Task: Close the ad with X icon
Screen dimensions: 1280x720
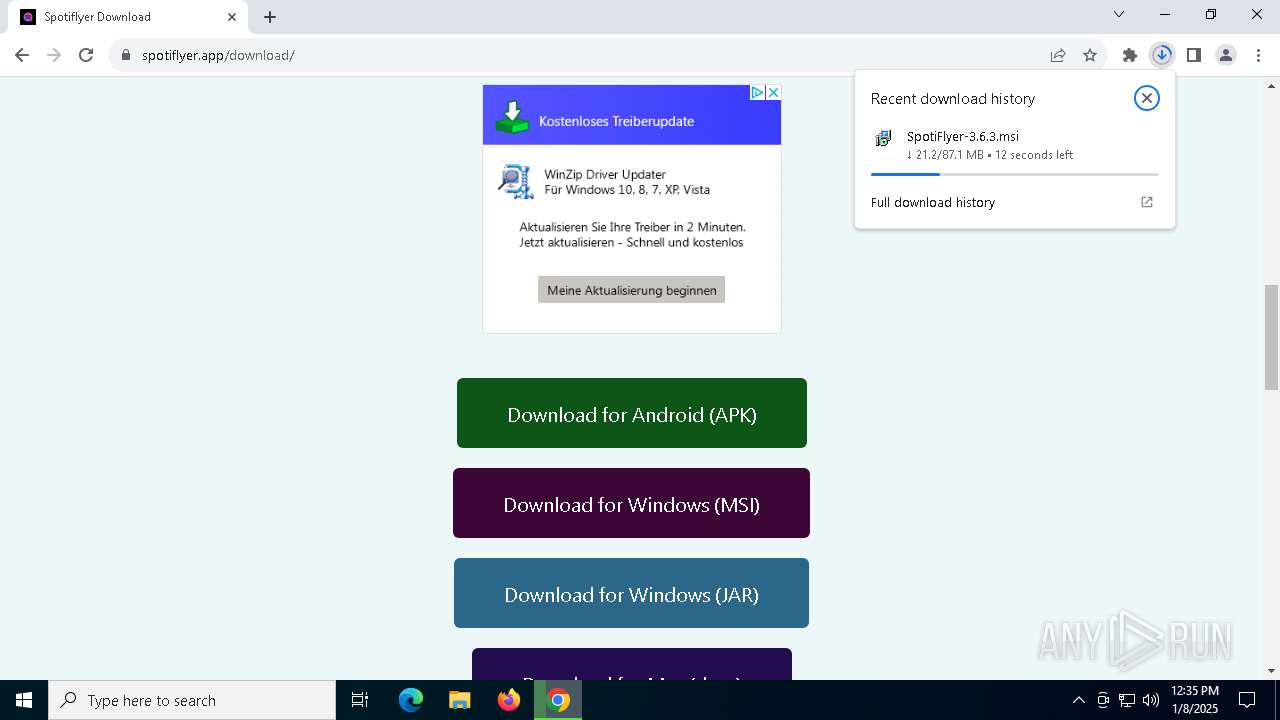Action: point(773,92)
